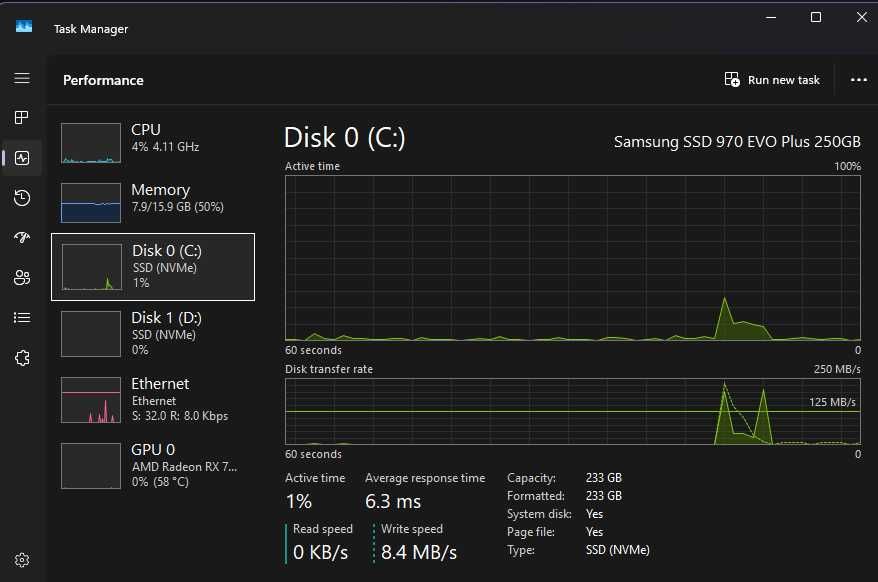Minimize the Task Manager window
This screenshot has width=878, height=582.
(x=771, y=17)
